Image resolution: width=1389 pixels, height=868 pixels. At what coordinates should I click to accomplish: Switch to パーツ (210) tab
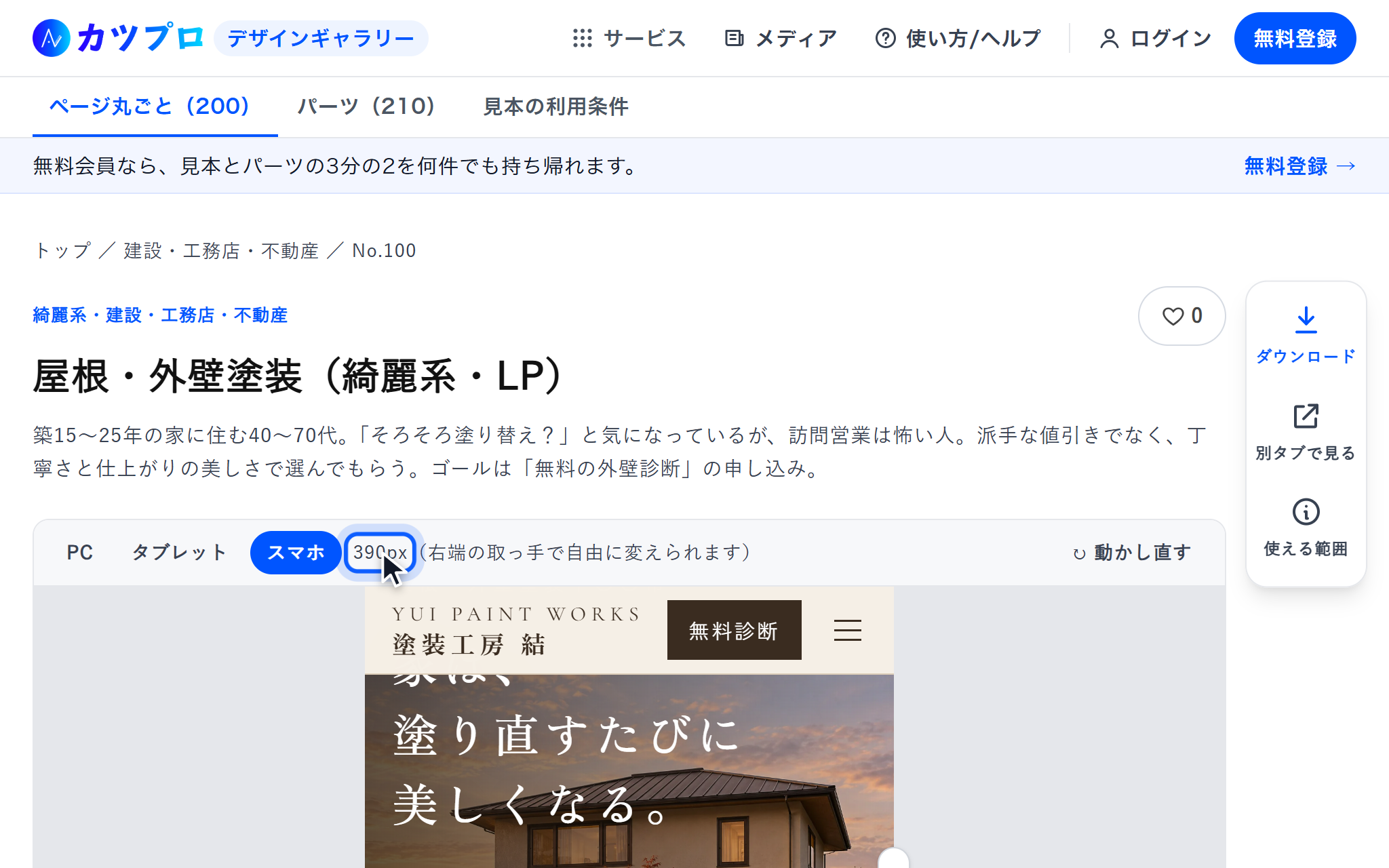(366, 106)
